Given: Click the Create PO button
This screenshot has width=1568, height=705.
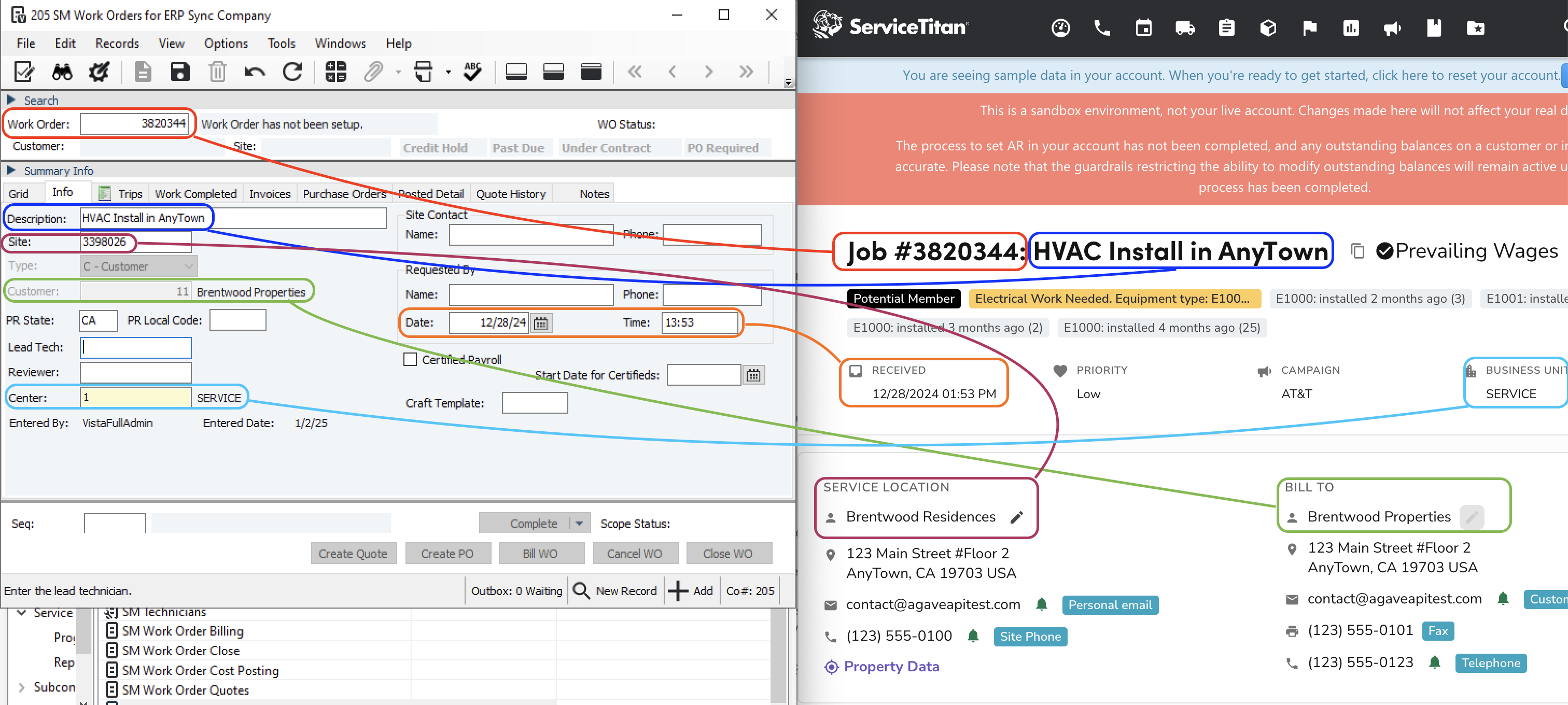Looking at the screenshot, I should coord(447,554).
